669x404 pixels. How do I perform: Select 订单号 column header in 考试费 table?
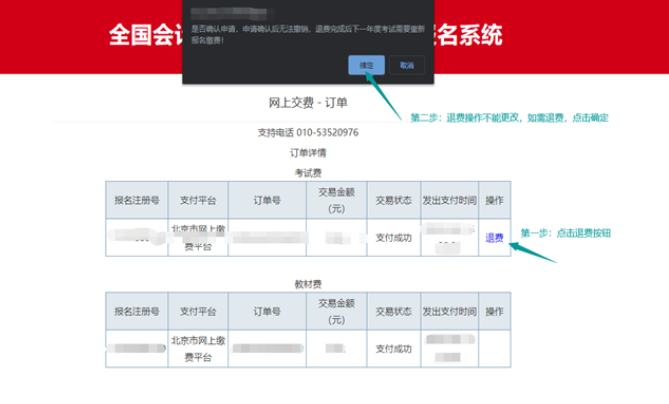(266, 200)
